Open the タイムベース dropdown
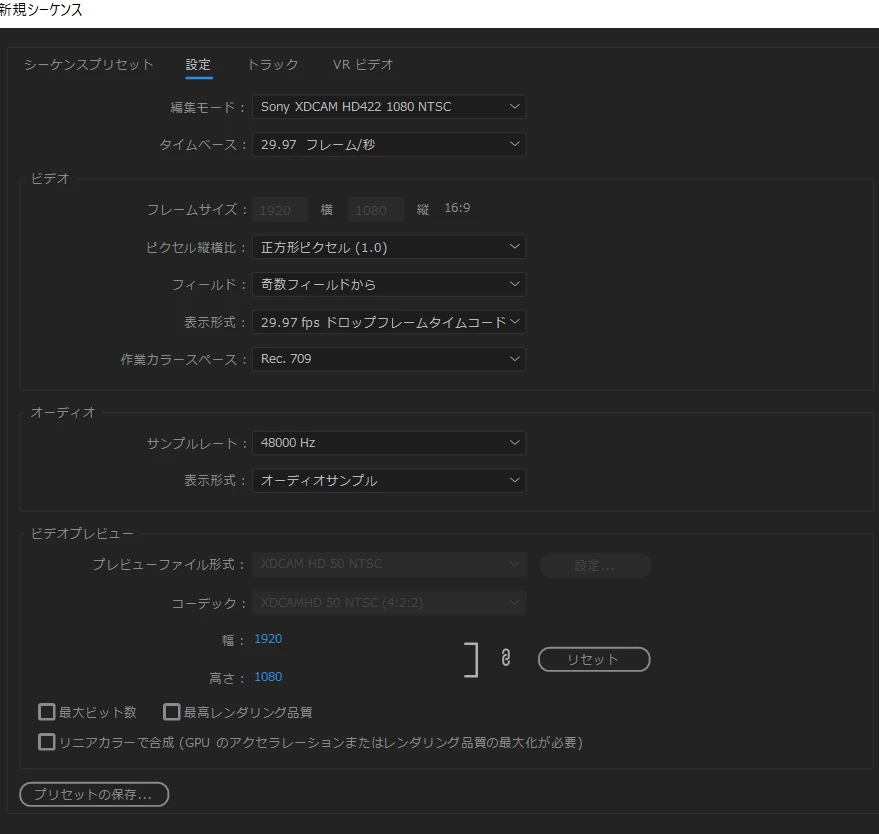This screenshot has height=834, width=879. (x=389, y=144)
